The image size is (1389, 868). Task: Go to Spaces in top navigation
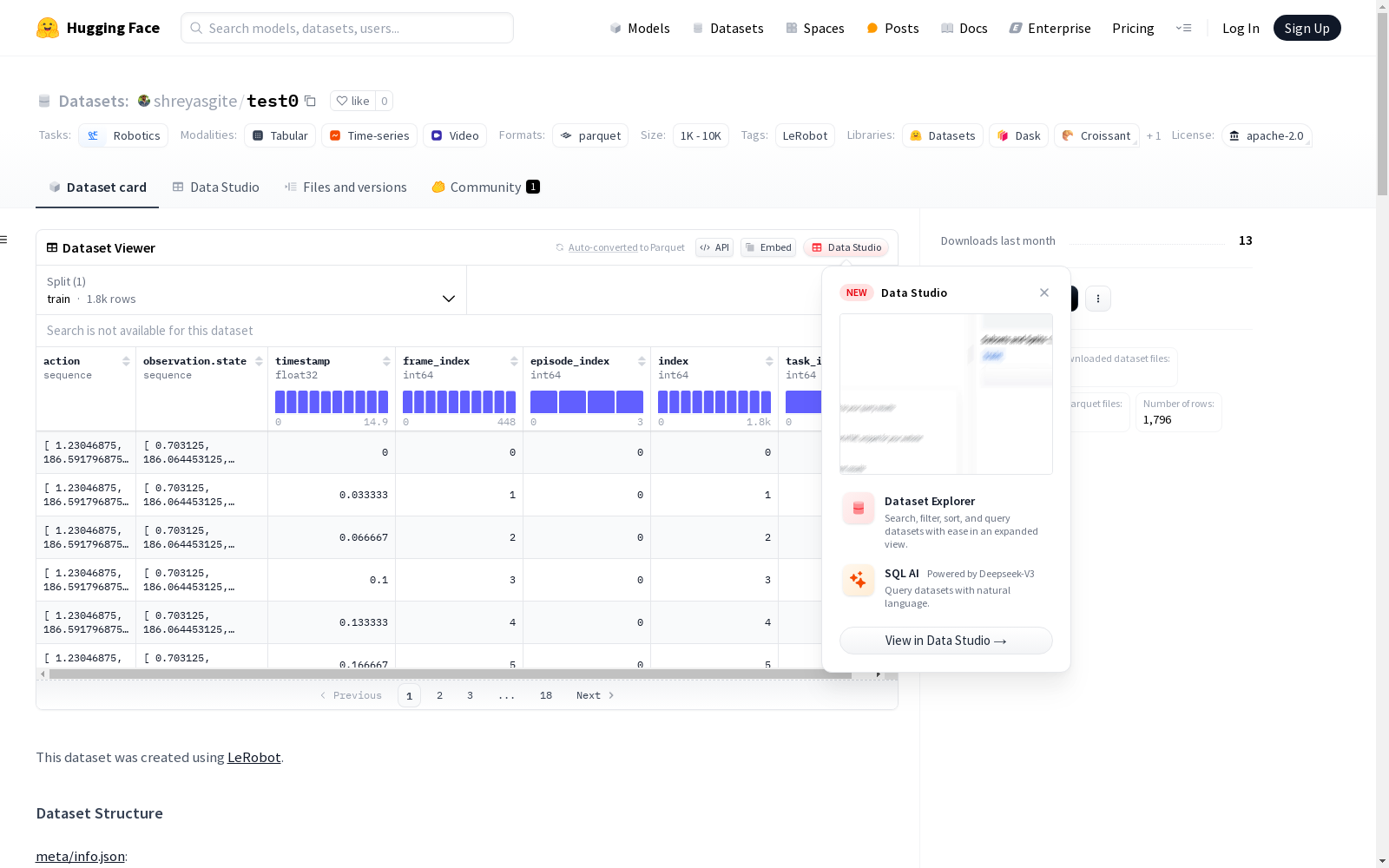pyautogui.click(x=815, y=28)
